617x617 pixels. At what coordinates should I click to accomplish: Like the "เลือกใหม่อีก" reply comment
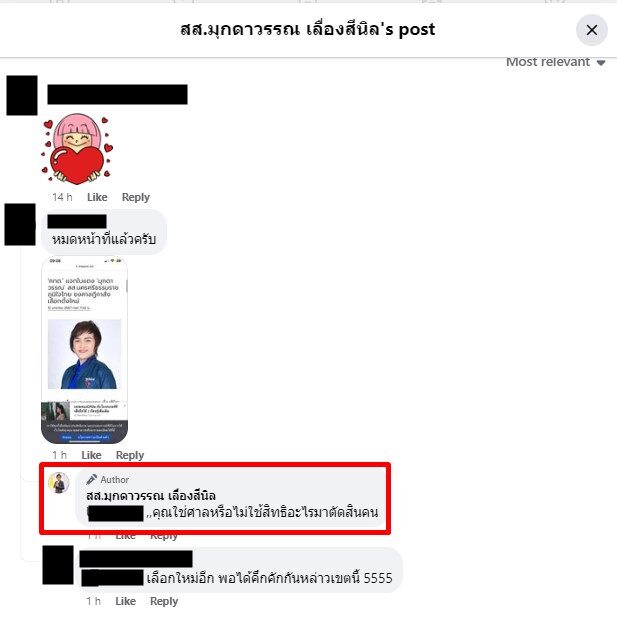click(126, 601)
